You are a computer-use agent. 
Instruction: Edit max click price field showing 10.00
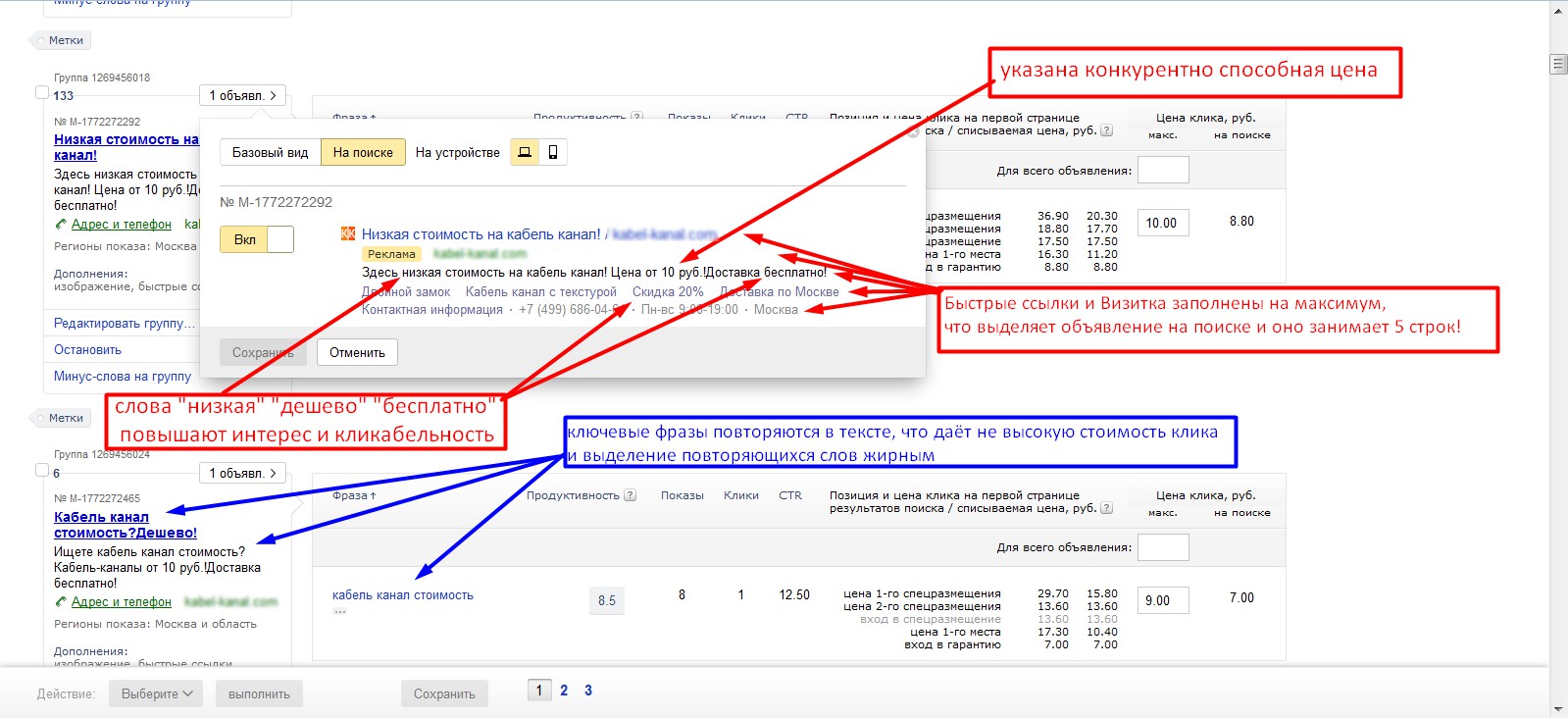click(x=1163, y=223)
